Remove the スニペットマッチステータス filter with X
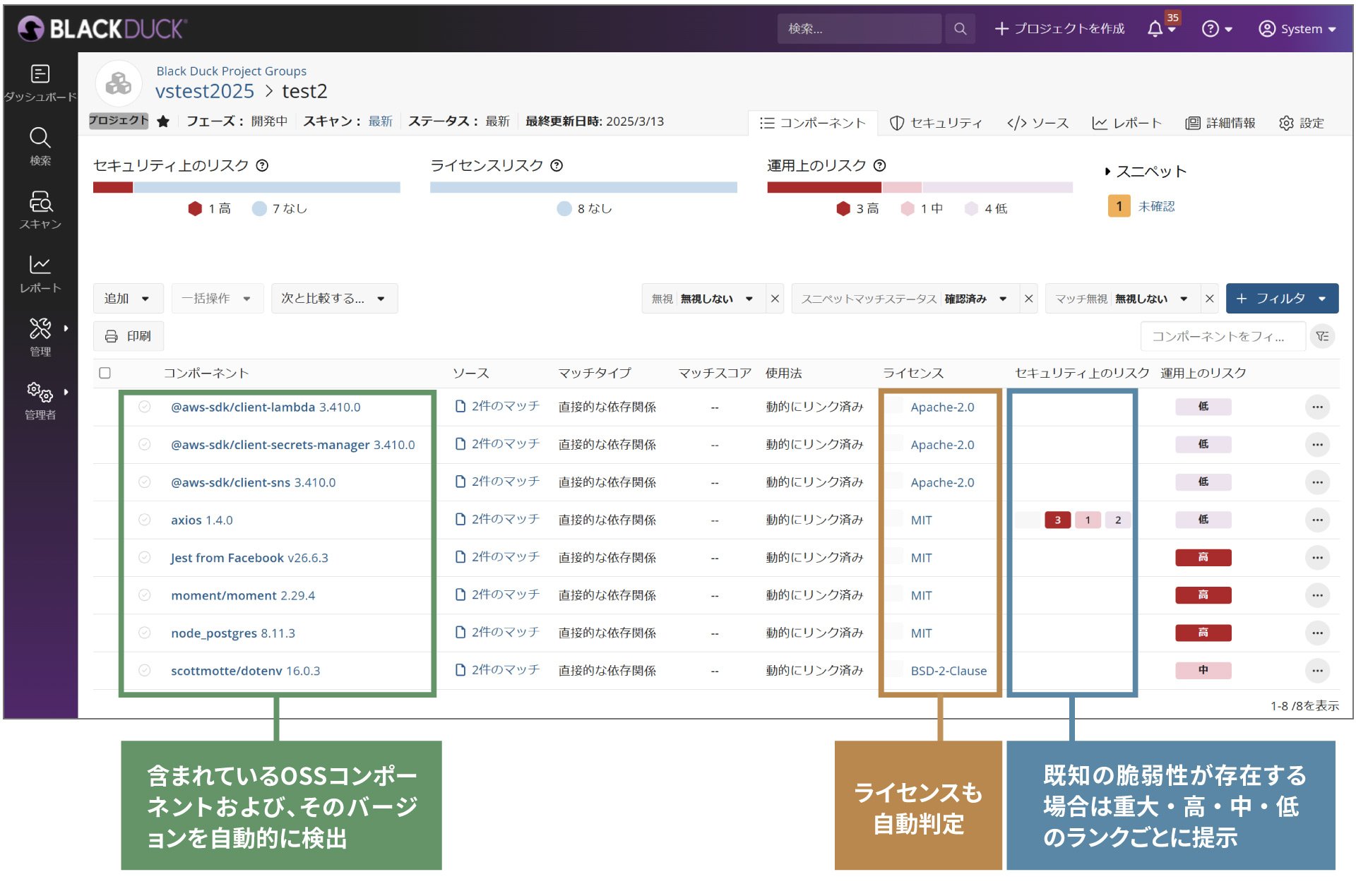The height and width of the screenshot is (896, 1356). pos(1028,299)
